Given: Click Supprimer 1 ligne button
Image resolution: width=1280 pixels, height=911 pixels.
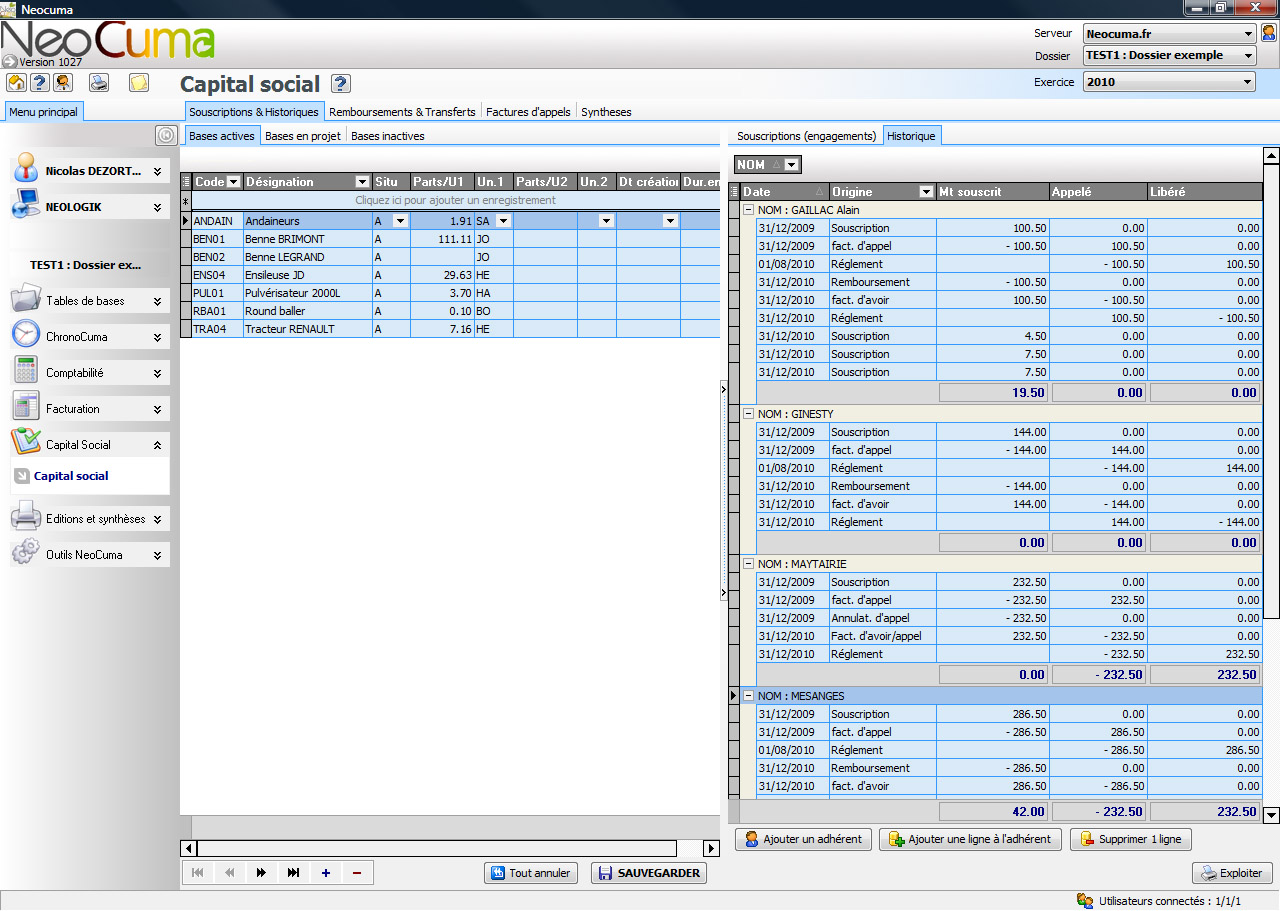Looking at the screenshot, I should point(1131,839).
